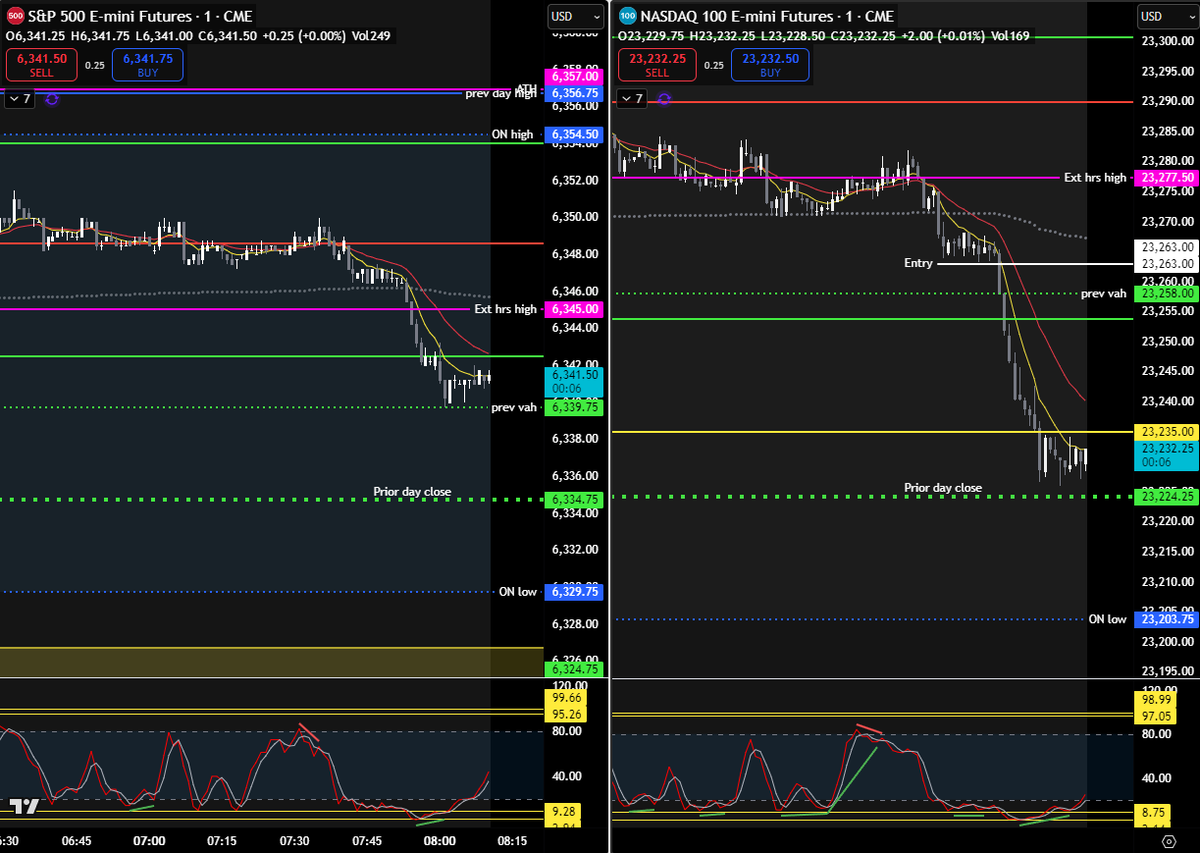Click the 08:00 time axis label

pyautogui.click(x=440, y=841)
